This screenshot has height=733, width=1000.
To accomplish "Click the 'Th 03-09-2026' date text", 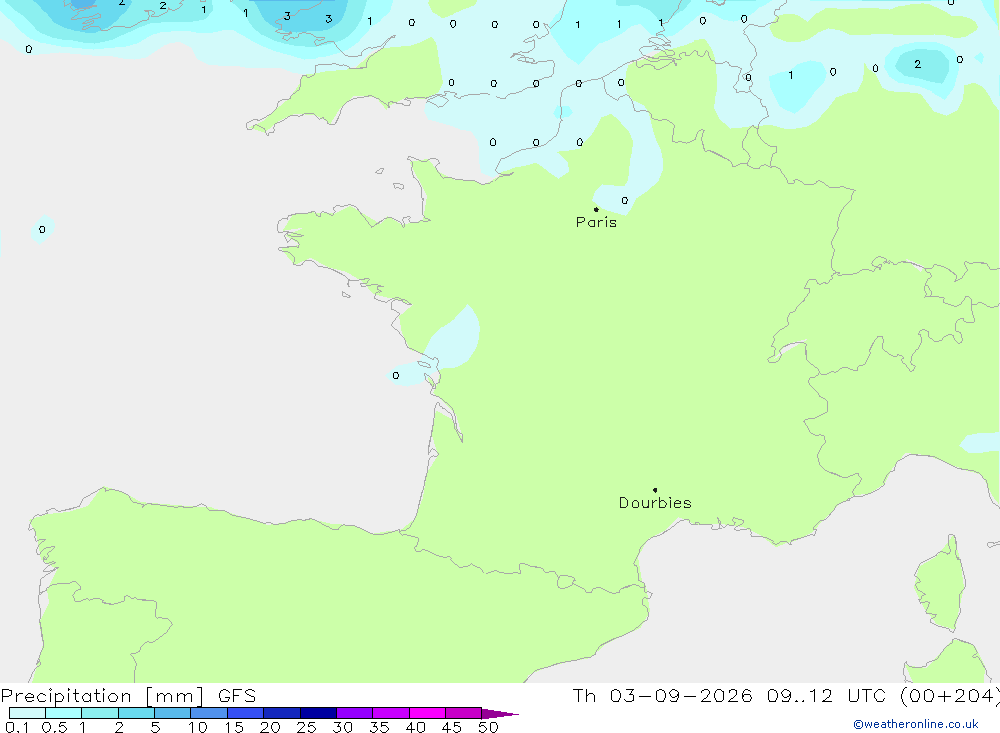I will [662, 696].
